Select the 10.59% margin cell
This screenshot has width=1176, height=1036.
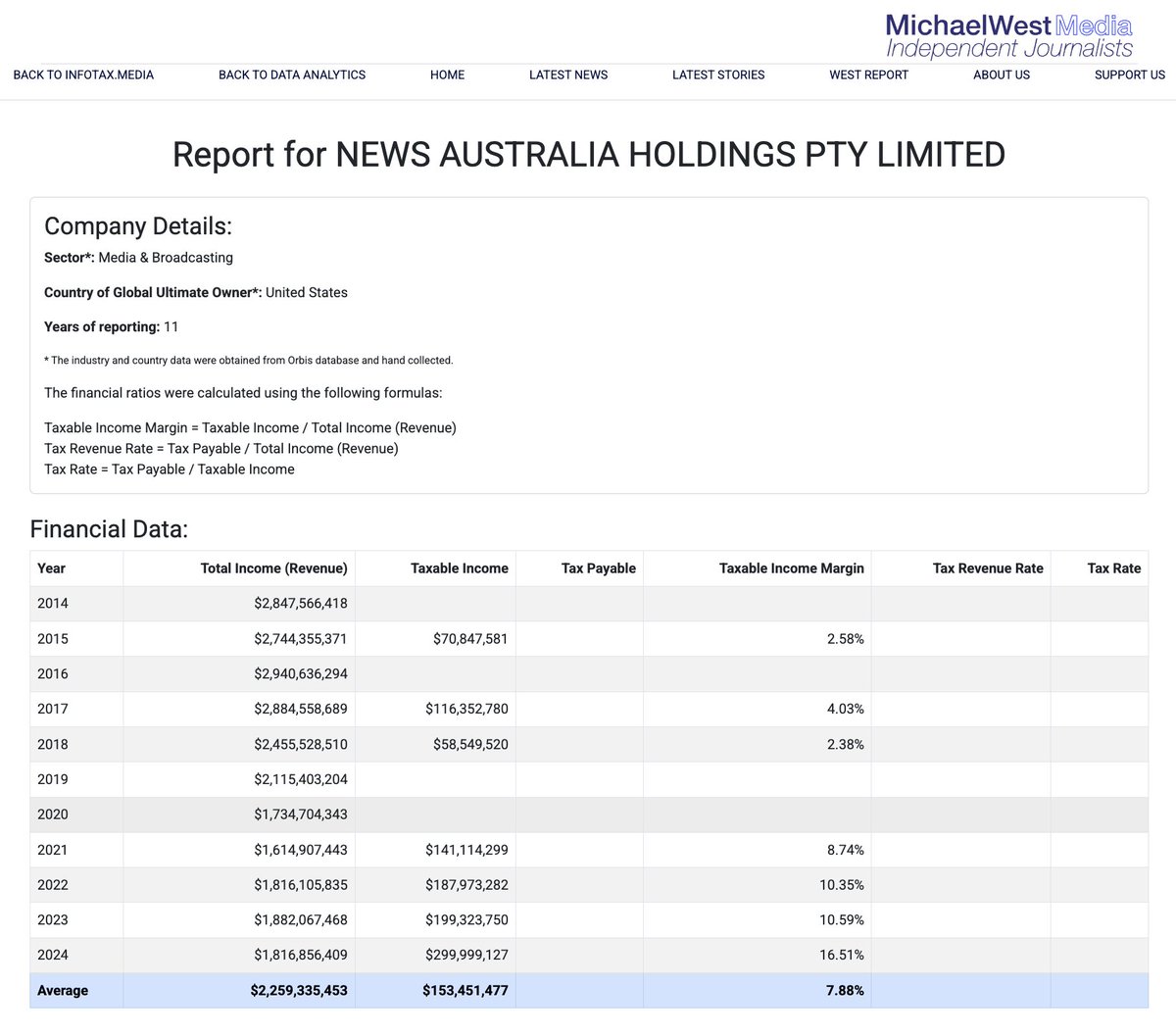pos(757,920)
